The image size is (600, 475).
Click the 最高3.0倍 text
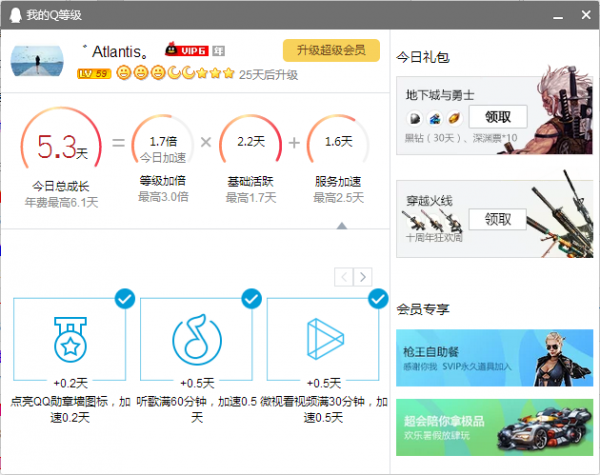tap(163, 197)
